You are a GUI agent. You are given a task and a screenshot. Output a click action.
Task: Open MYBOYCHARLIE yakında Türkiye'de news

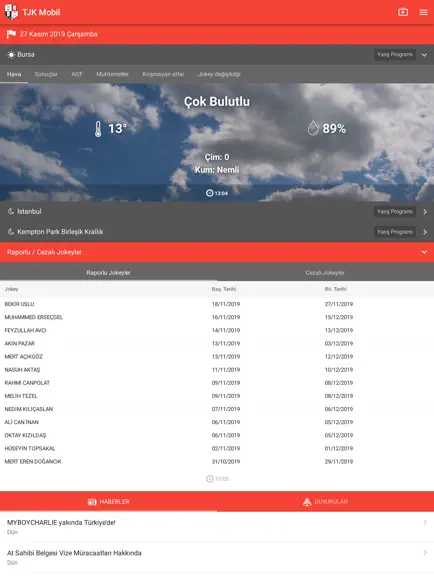click(x=217, y=527)
